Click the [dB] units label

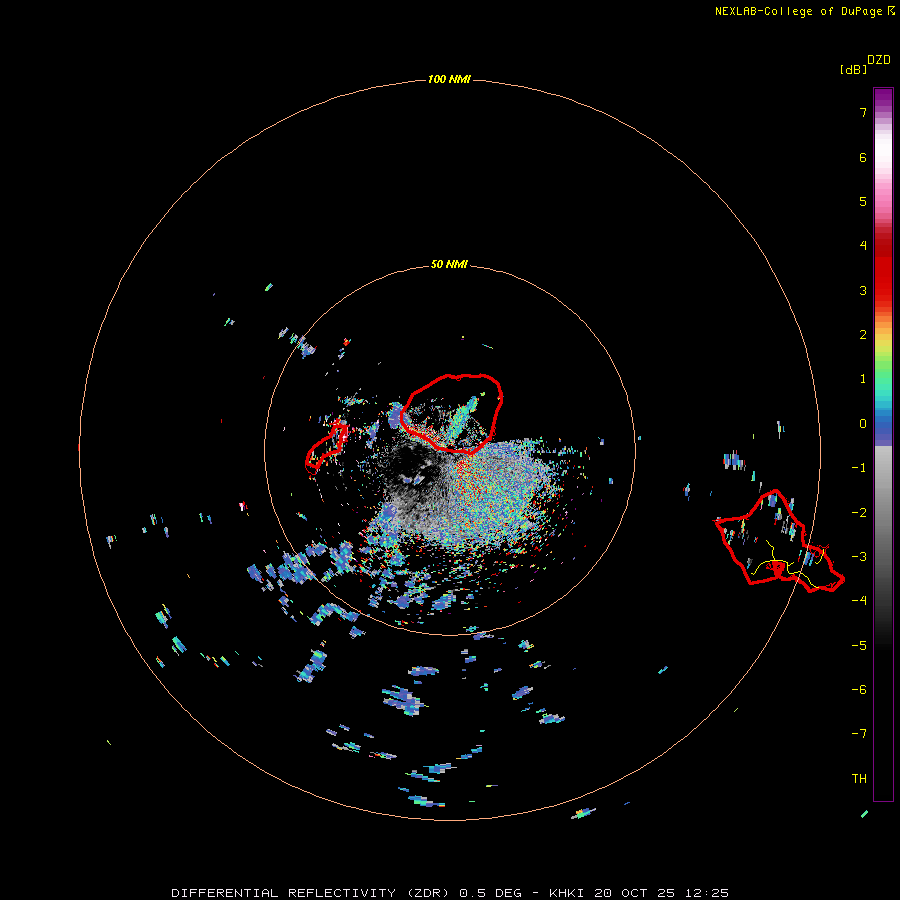click(853, 69)
